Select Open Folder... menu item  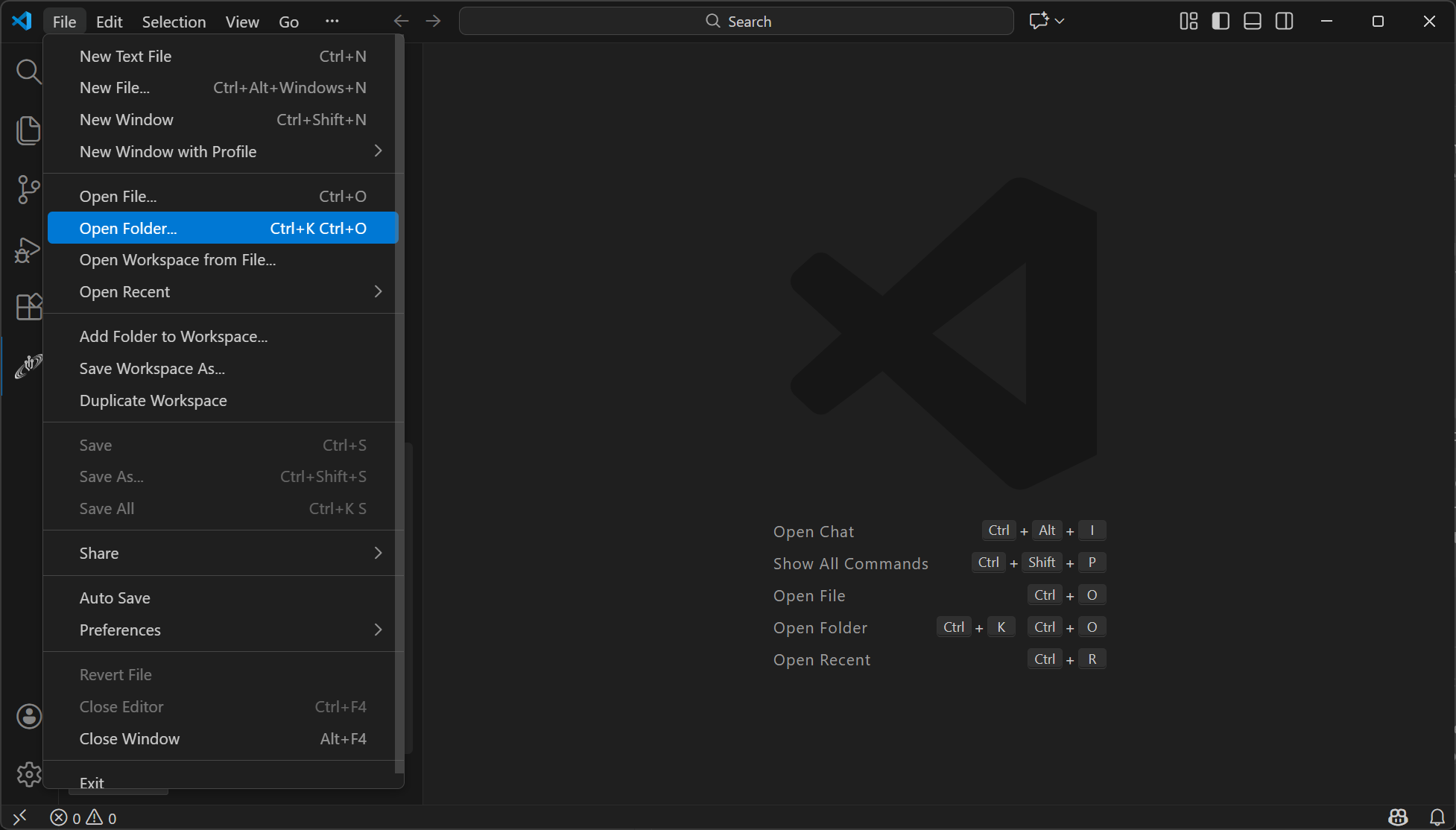pos(223,228)
